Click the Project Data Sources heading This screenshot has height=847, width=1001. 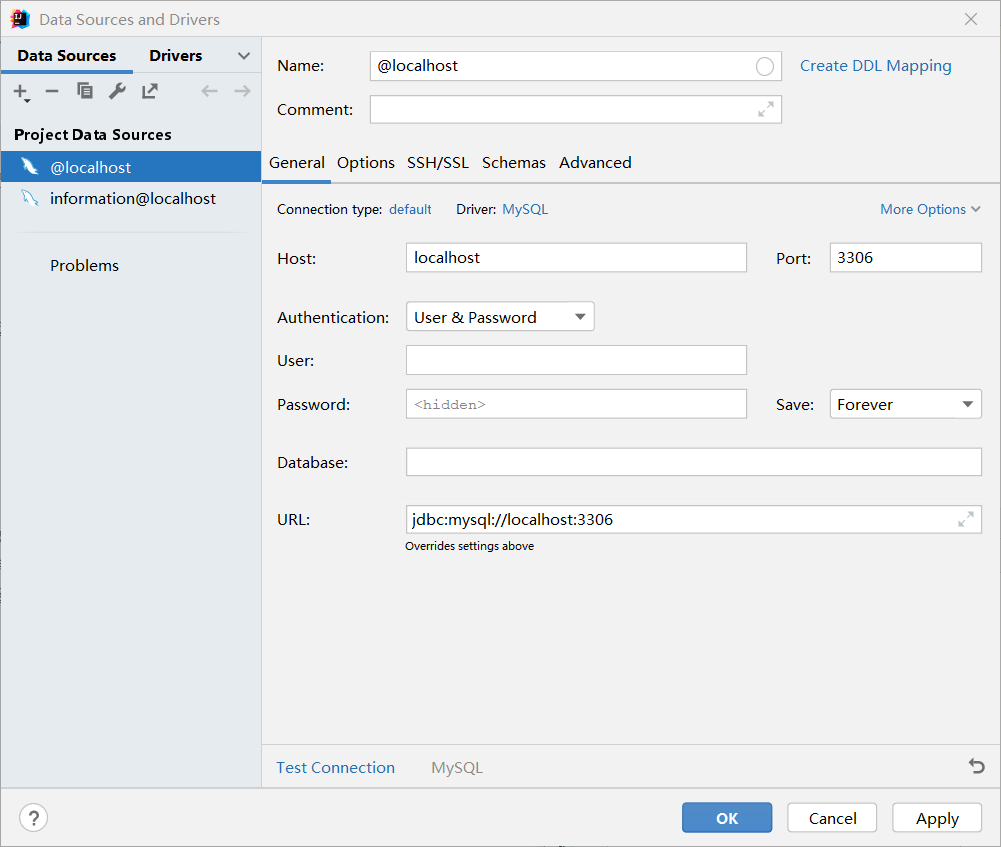click(x=93, y=135)
